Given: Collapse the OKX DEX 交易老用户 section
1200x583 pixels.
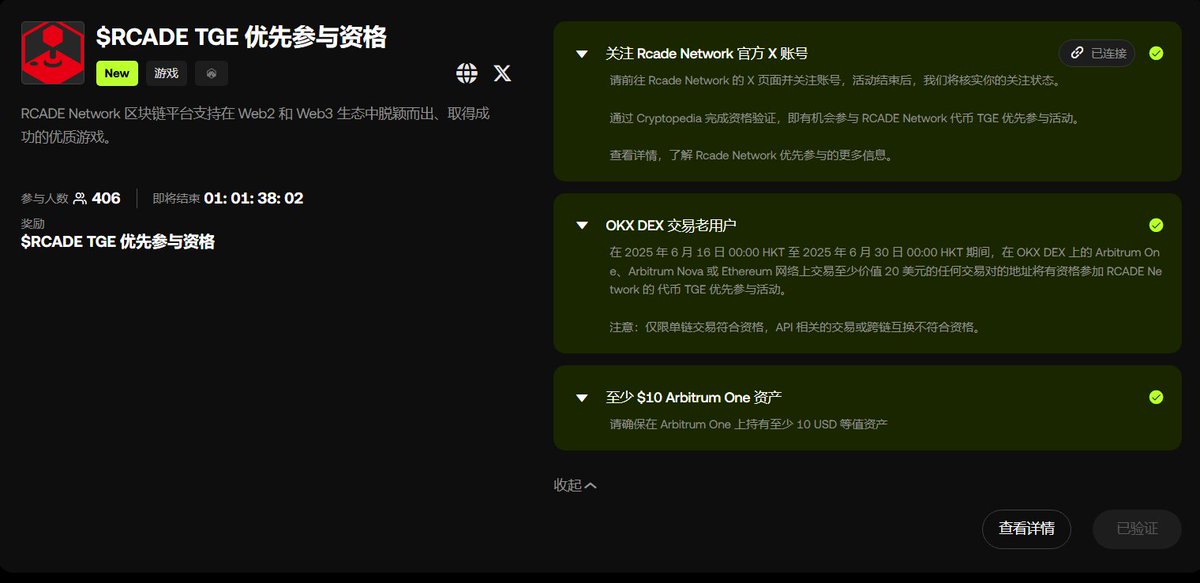Looking at the screenshot, I should pyautogui.click(x=582, y=226).
